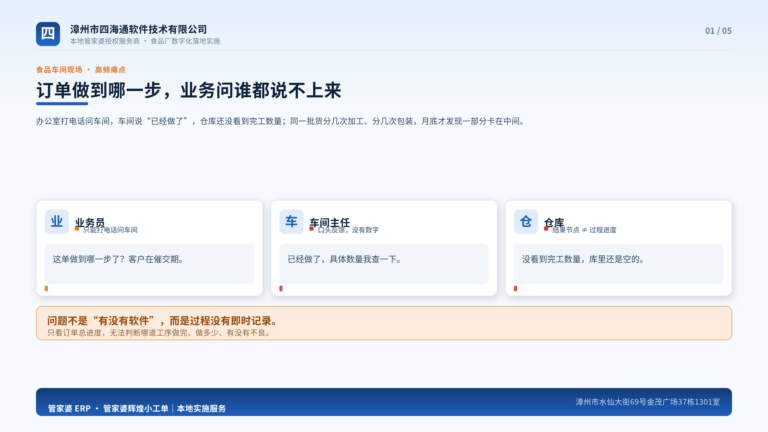Image resolution: width=768 pixels, height=432 pixels.
Task: Click the quote 这单做到哪一步了?客户在催交期。
Action: click(x=118, y=259)
